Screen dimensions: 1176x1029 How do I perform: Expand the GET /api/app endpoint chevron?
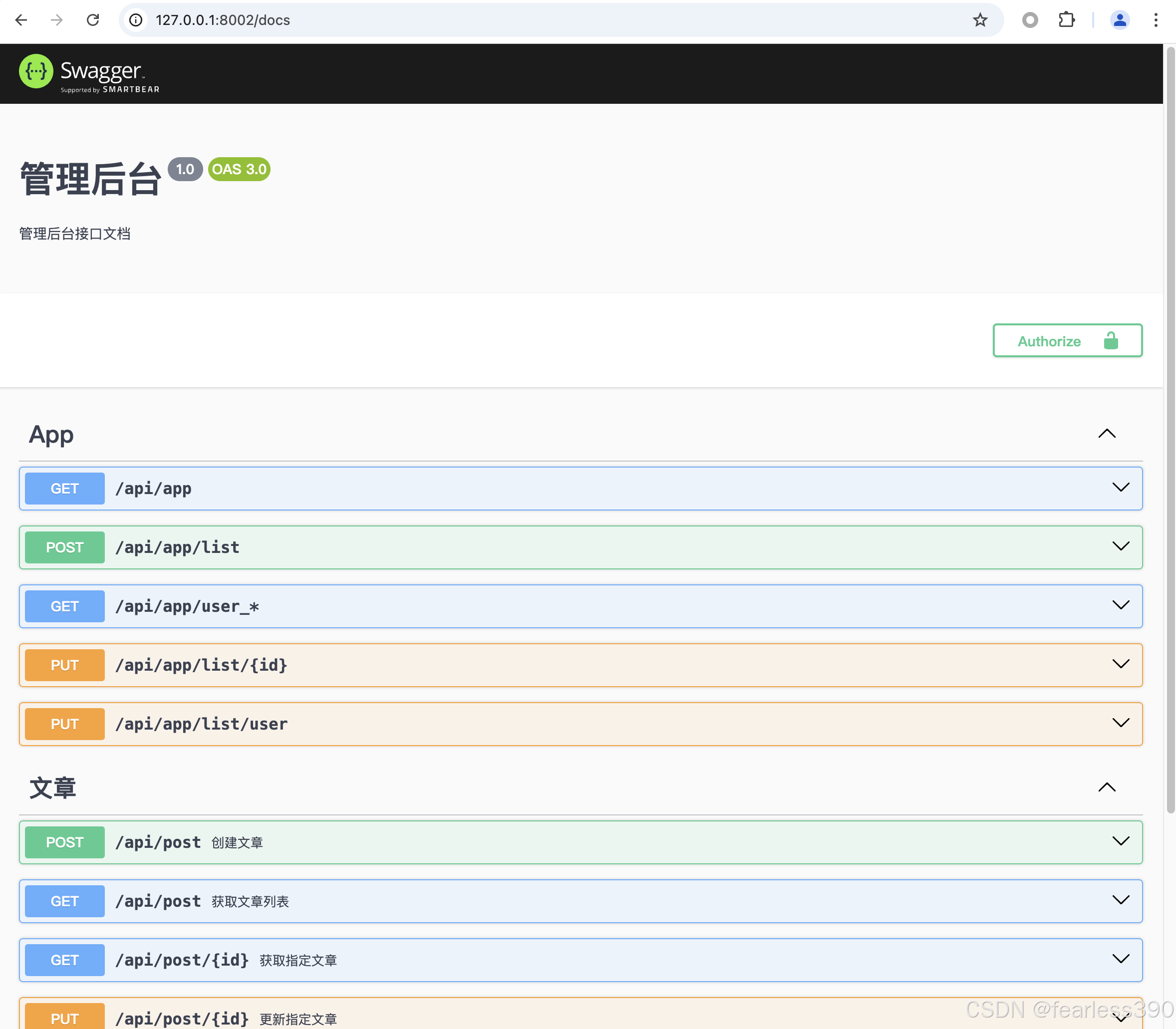(x=1120, y=488)
